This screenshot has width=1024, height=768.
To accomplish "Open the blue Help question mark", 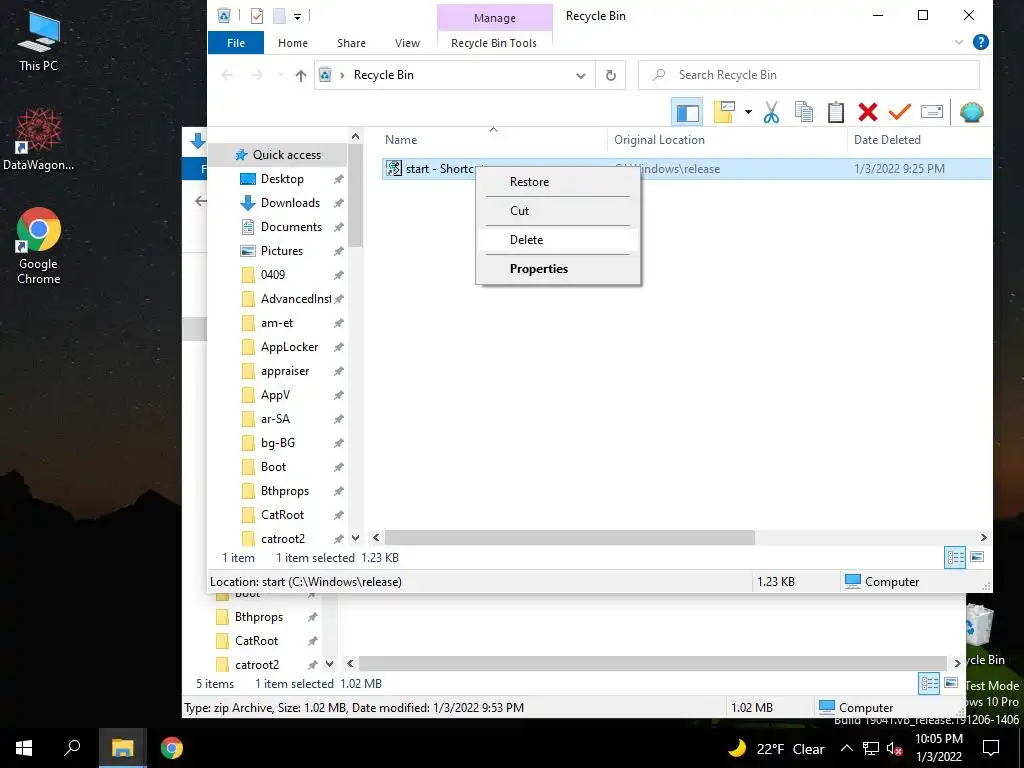I will pyautogui.click(x=980, y=42).
